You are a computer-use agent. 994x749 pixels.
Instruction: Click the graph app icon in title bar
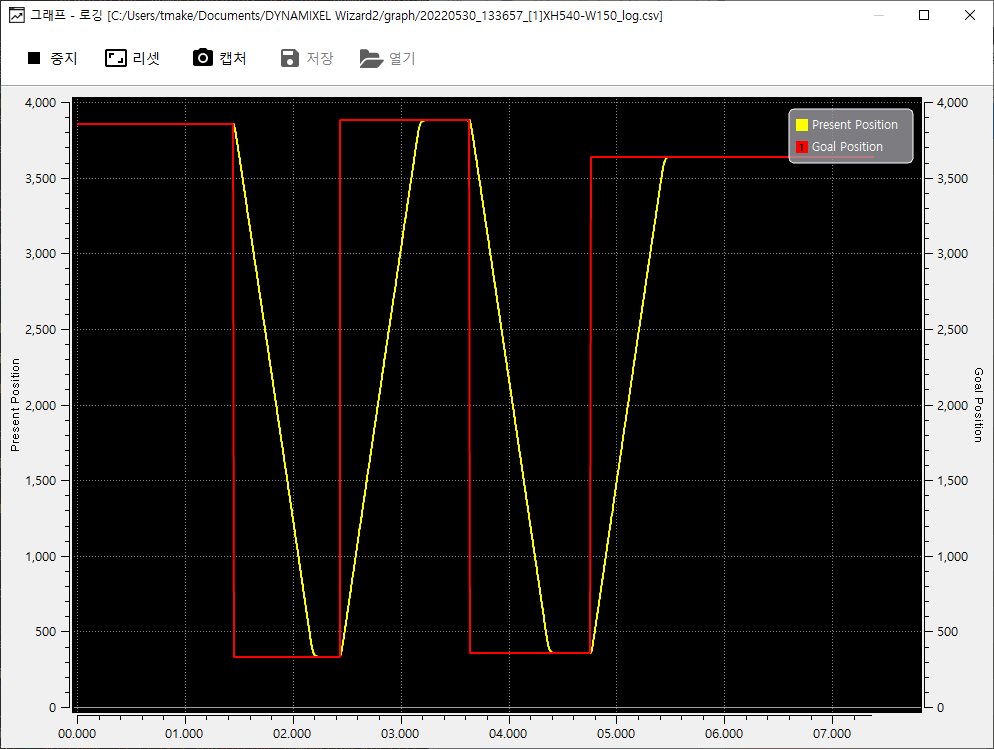[x=15, y=15]
